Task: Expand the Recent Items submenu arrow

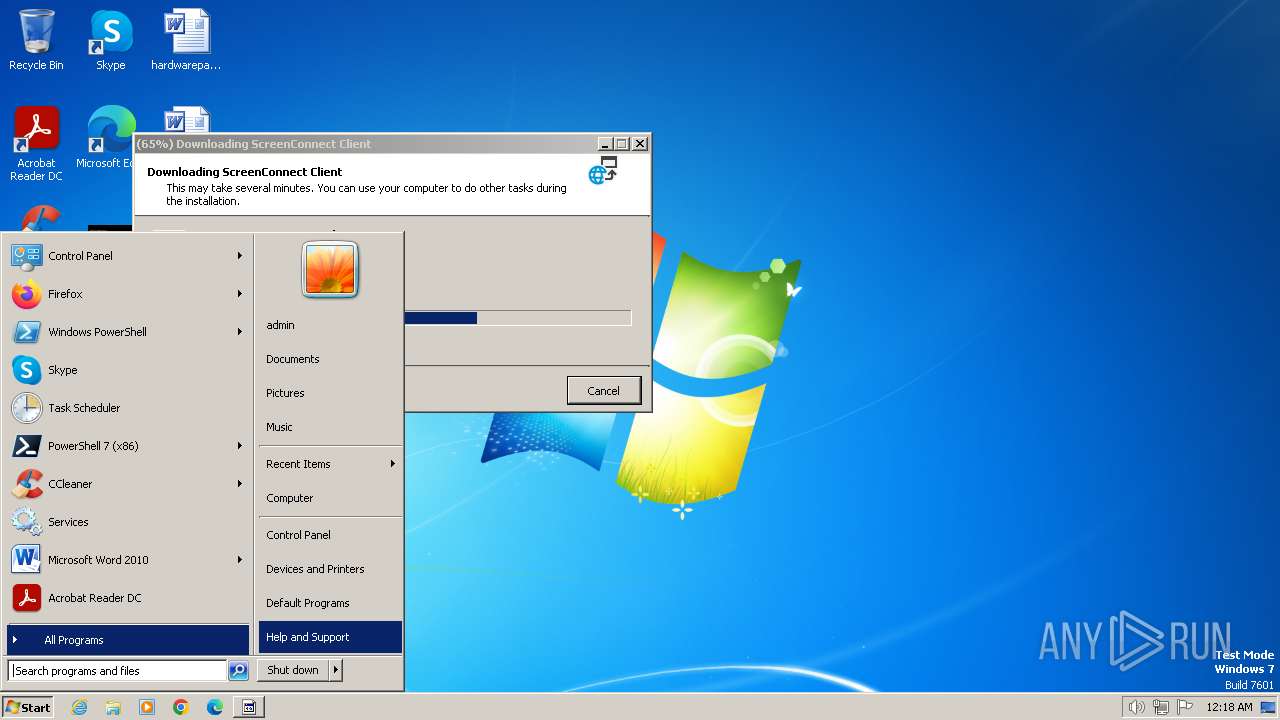Action: tap(393, 464)
